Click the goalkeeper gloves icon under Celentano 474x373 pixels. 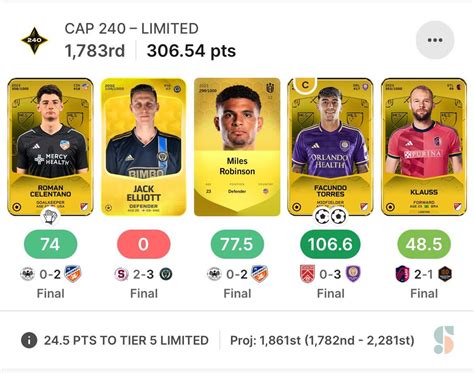pyautogui.click(x=50, y=217)
